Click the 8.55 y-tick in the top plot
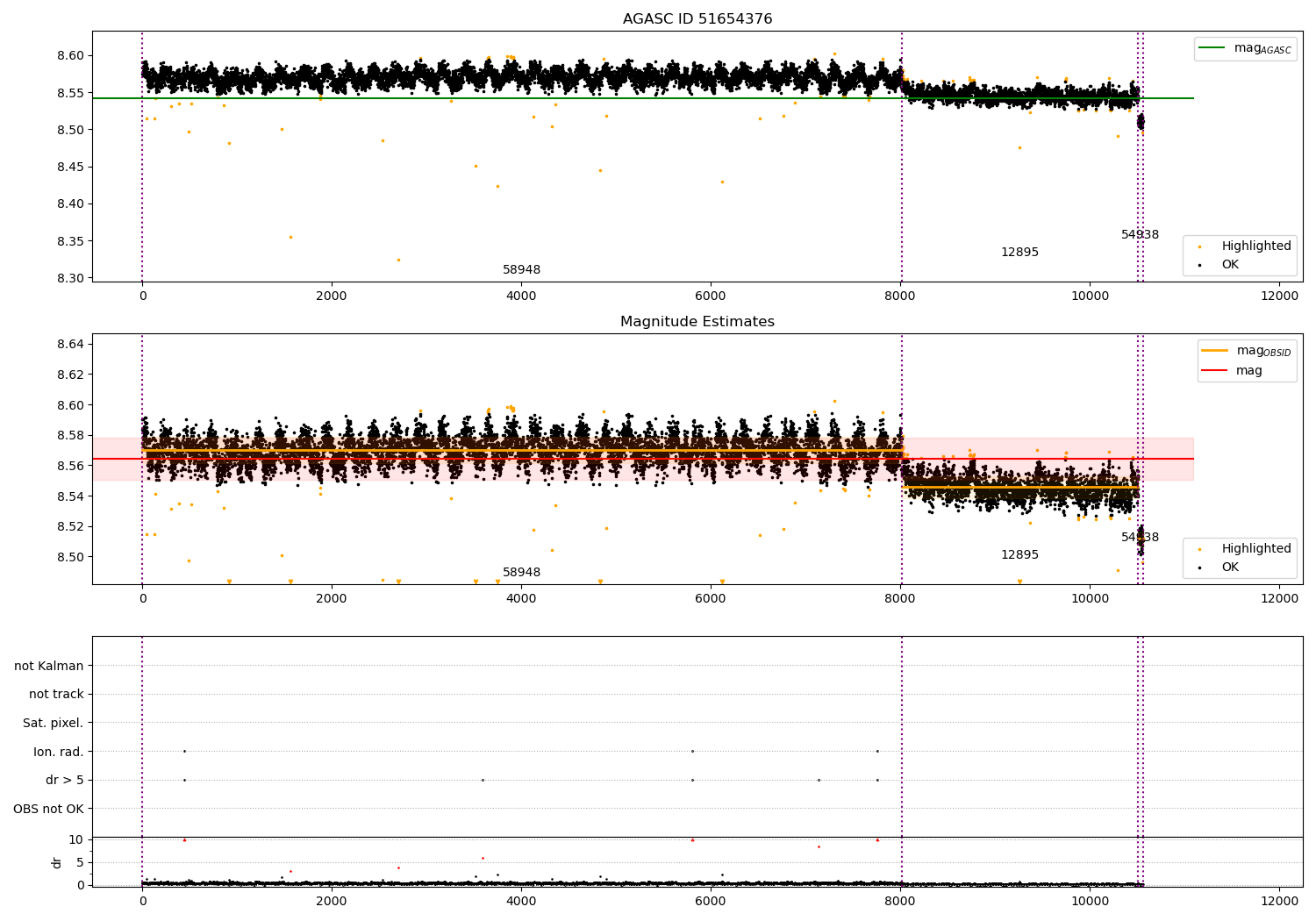The width and height of the screenshot is (1316, 921). click(x=70, y=92)
